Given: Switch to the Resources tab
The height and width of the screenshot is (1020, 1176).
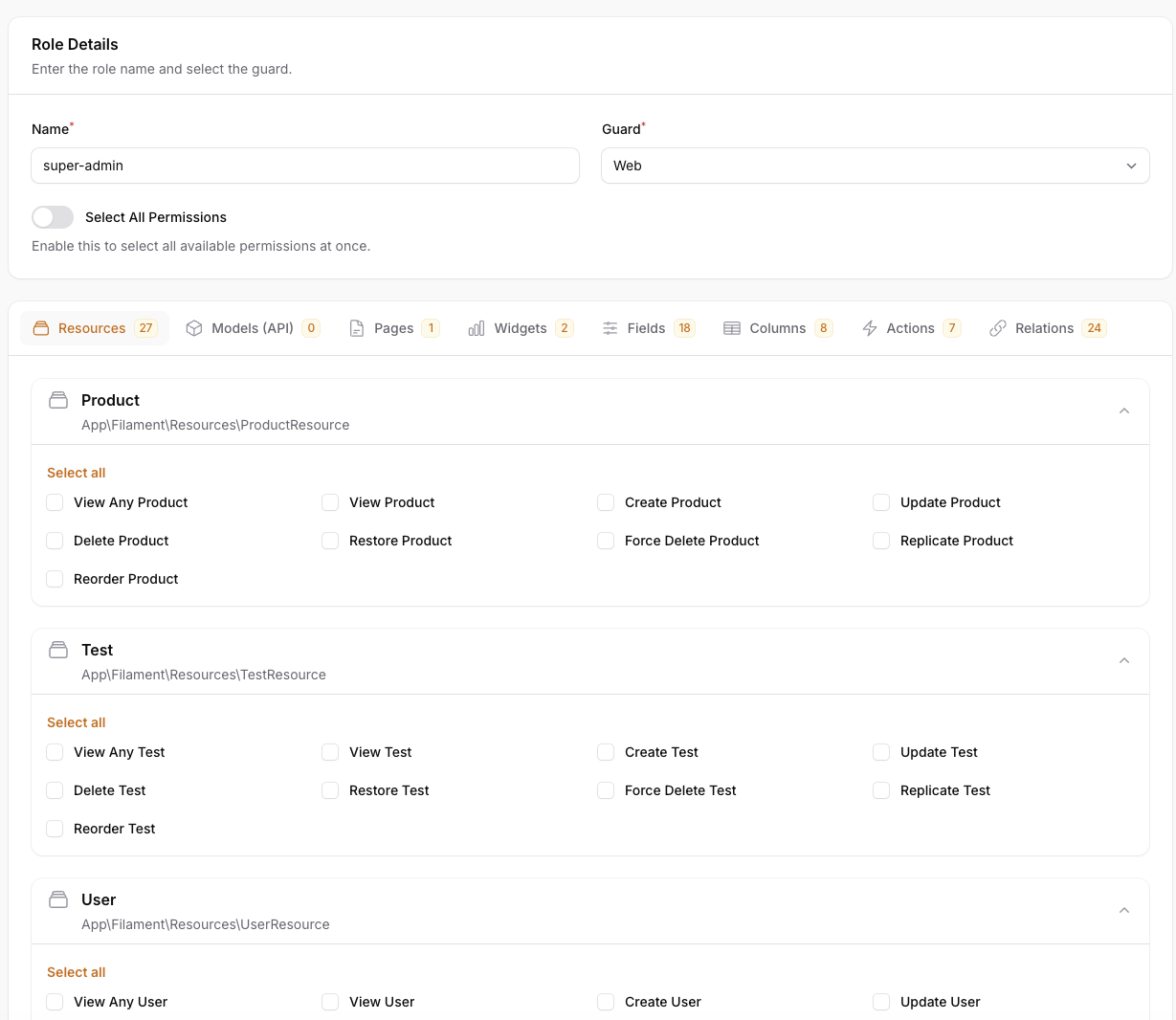Looking at the screenshot, I should [95, 328].
